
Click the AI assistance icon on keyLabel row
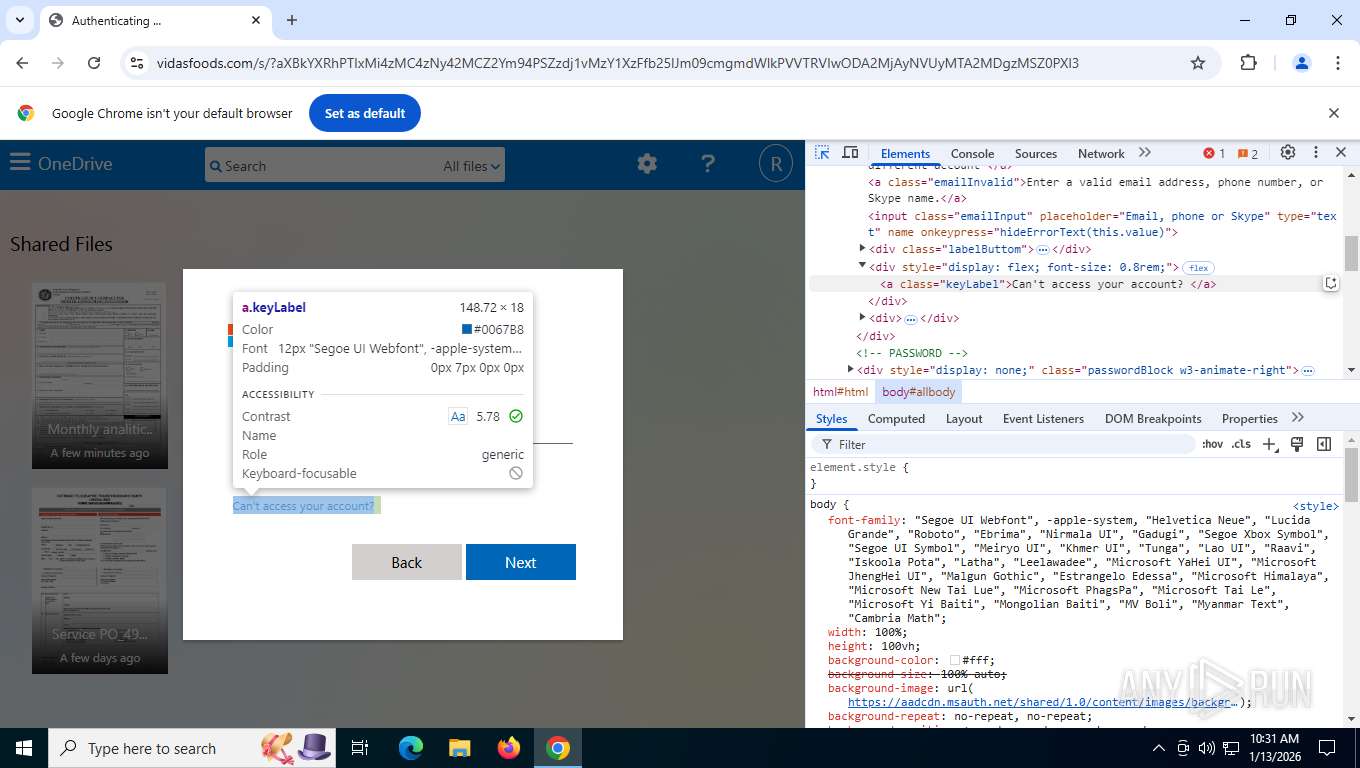pos(1331,284)
